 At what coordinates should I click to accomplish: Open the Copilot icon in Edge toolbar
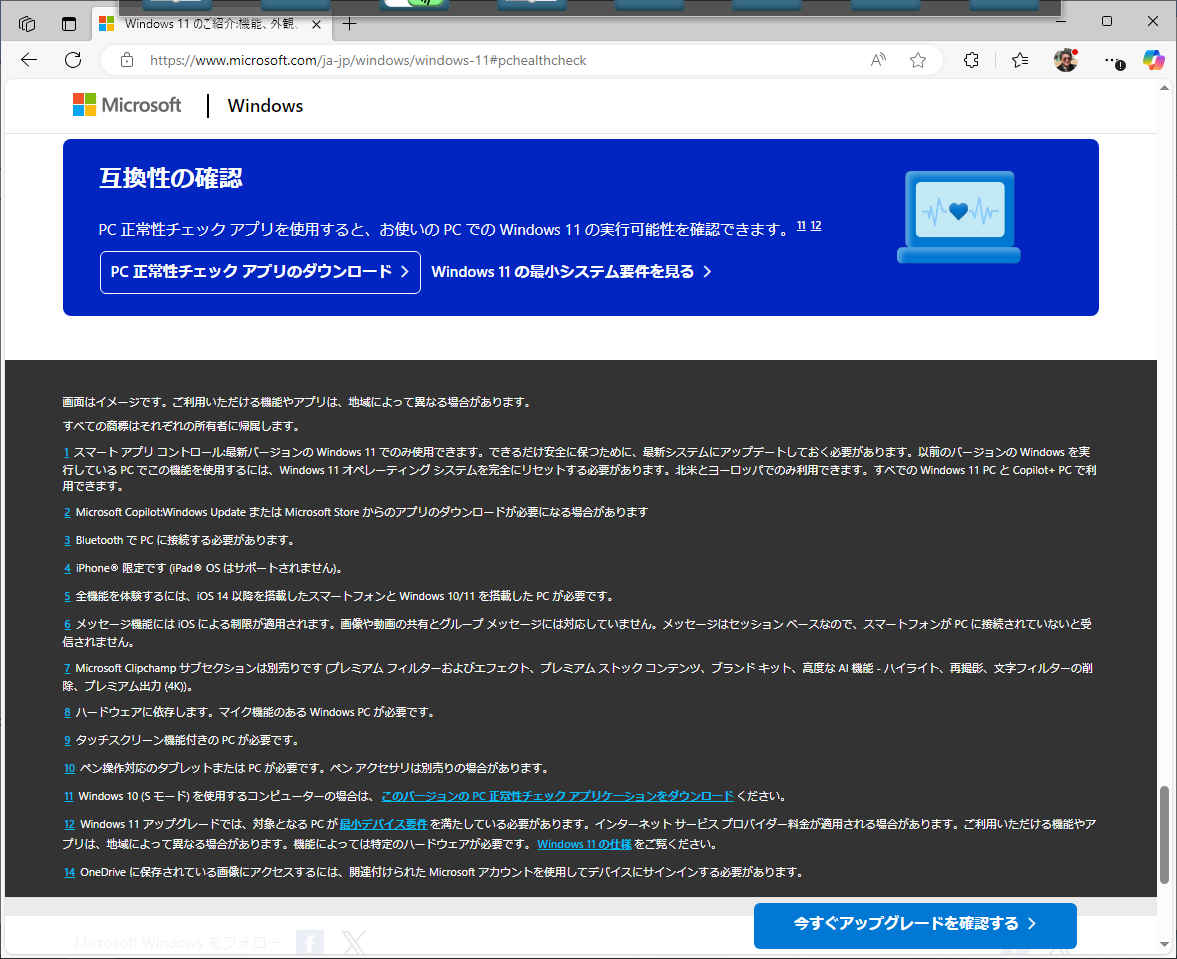1153,60
